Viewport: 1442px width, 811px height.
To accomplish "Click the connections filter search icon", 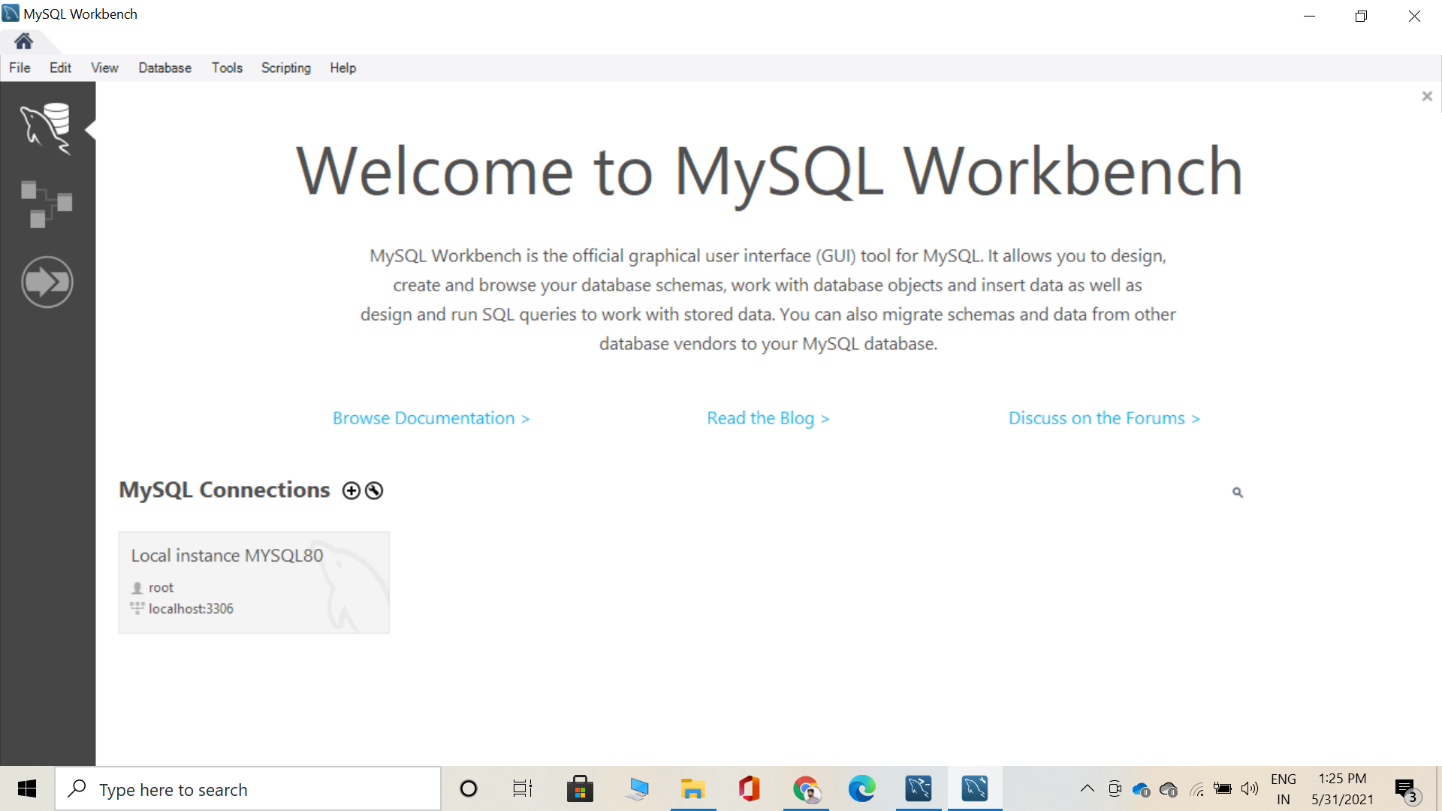I will pos(1238,492).
